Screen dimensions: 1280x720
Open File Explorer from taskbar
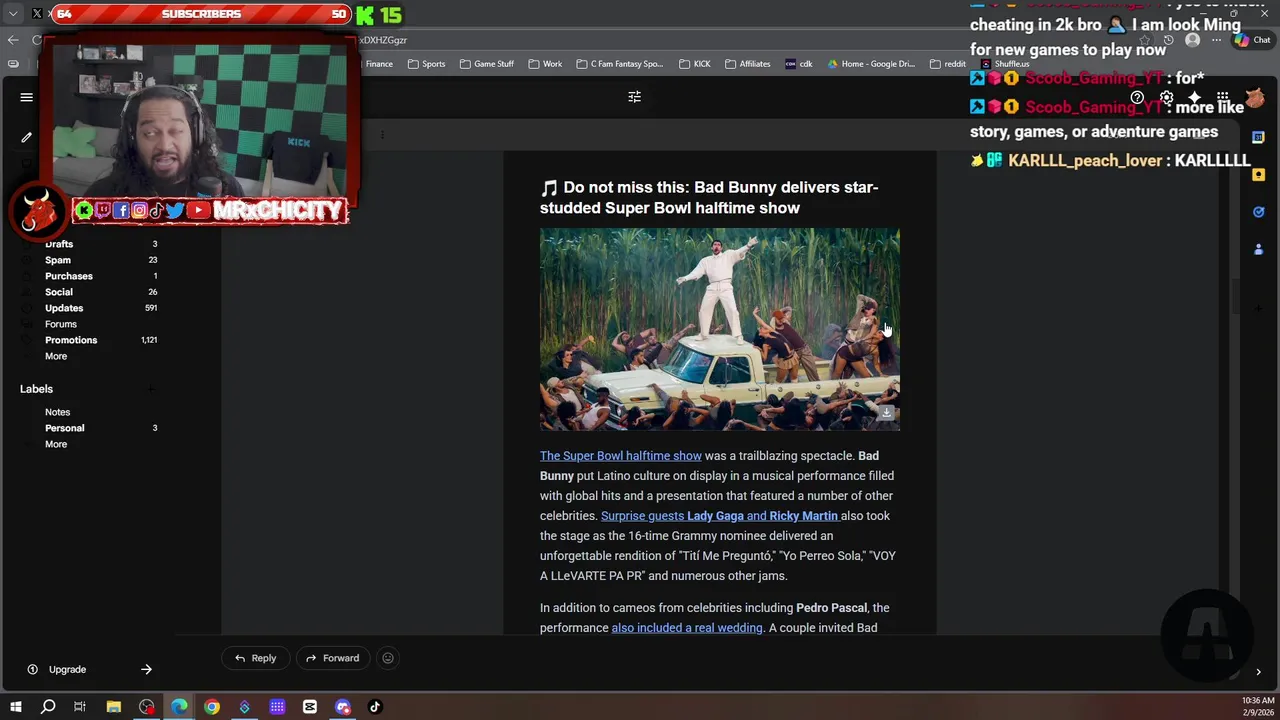[114, 707]
